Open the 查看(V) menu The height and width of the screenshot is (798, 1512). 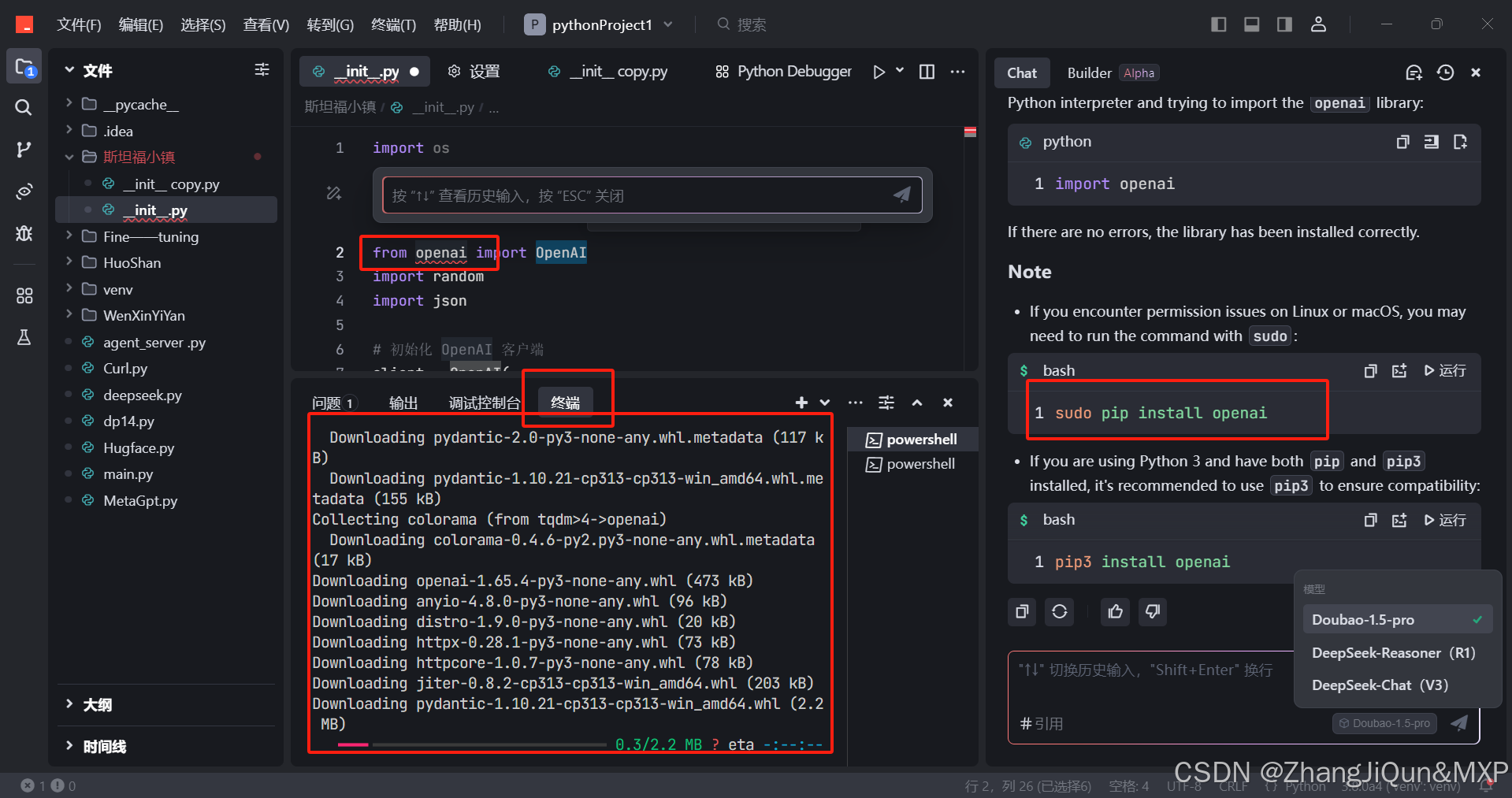[266, 24]
